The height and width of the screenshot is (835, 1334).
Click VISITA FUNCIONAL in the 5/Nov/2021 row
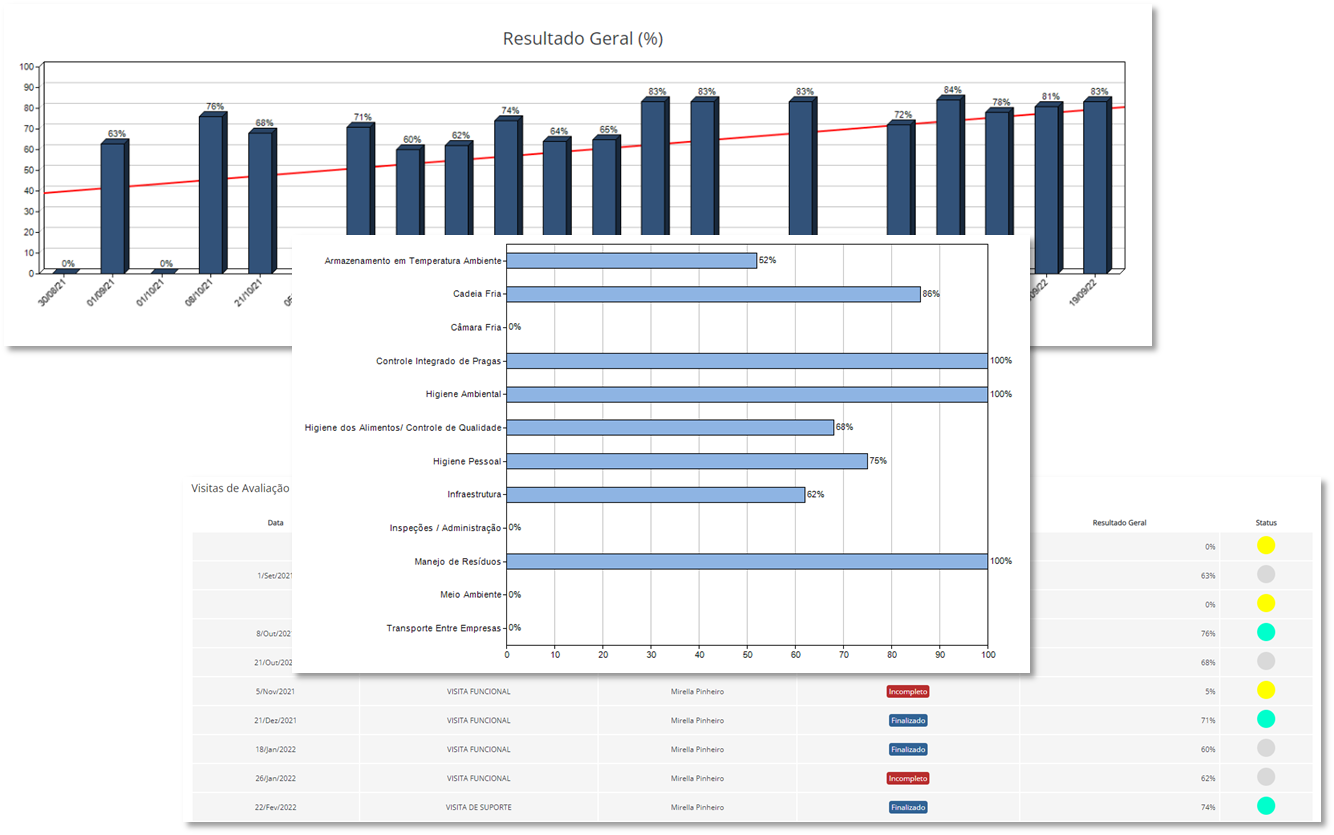click(x=478, y=691)
